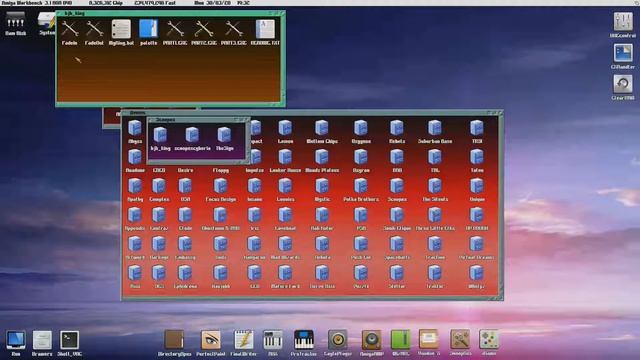Open the Oxyron drawer
The width and height of the screenshot is (640, 360).
(x=361, y=157)
